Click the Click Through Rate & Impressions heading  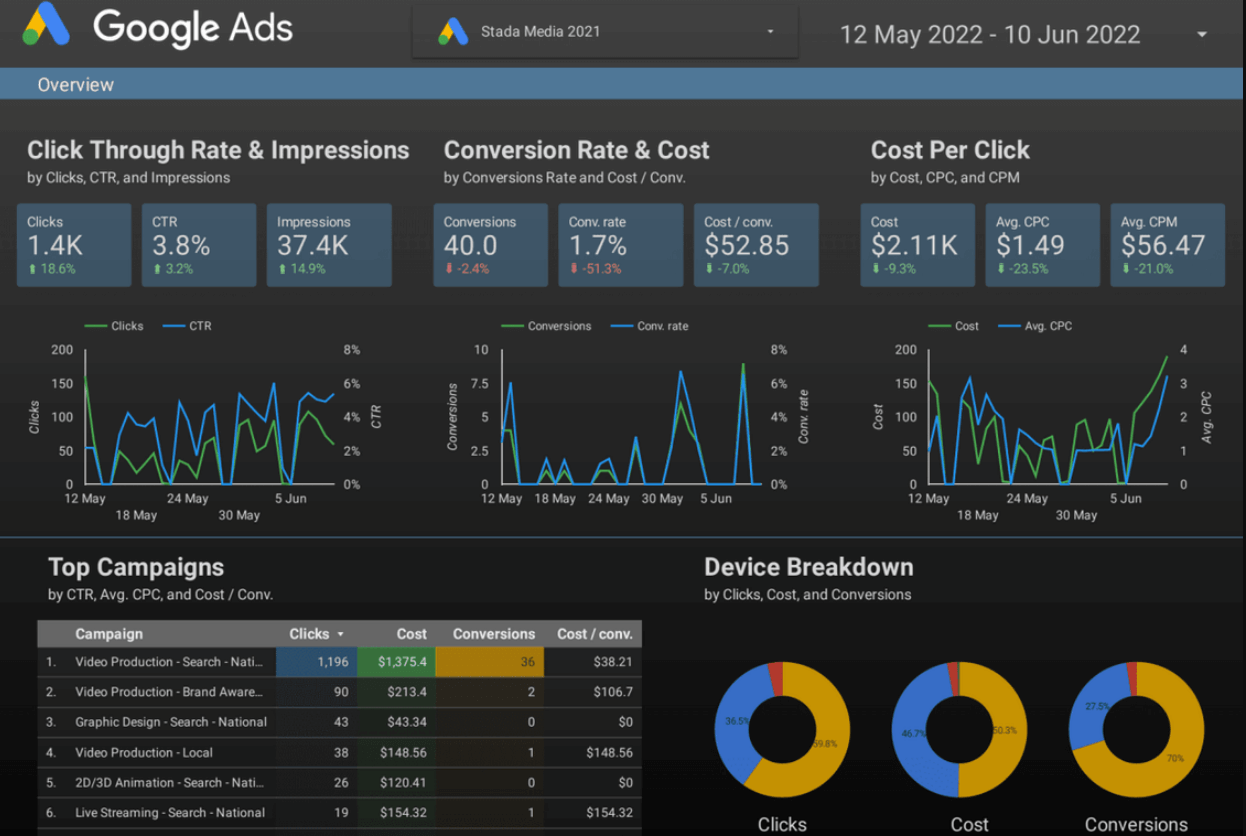pyautogui.click(x=218, y=150)
